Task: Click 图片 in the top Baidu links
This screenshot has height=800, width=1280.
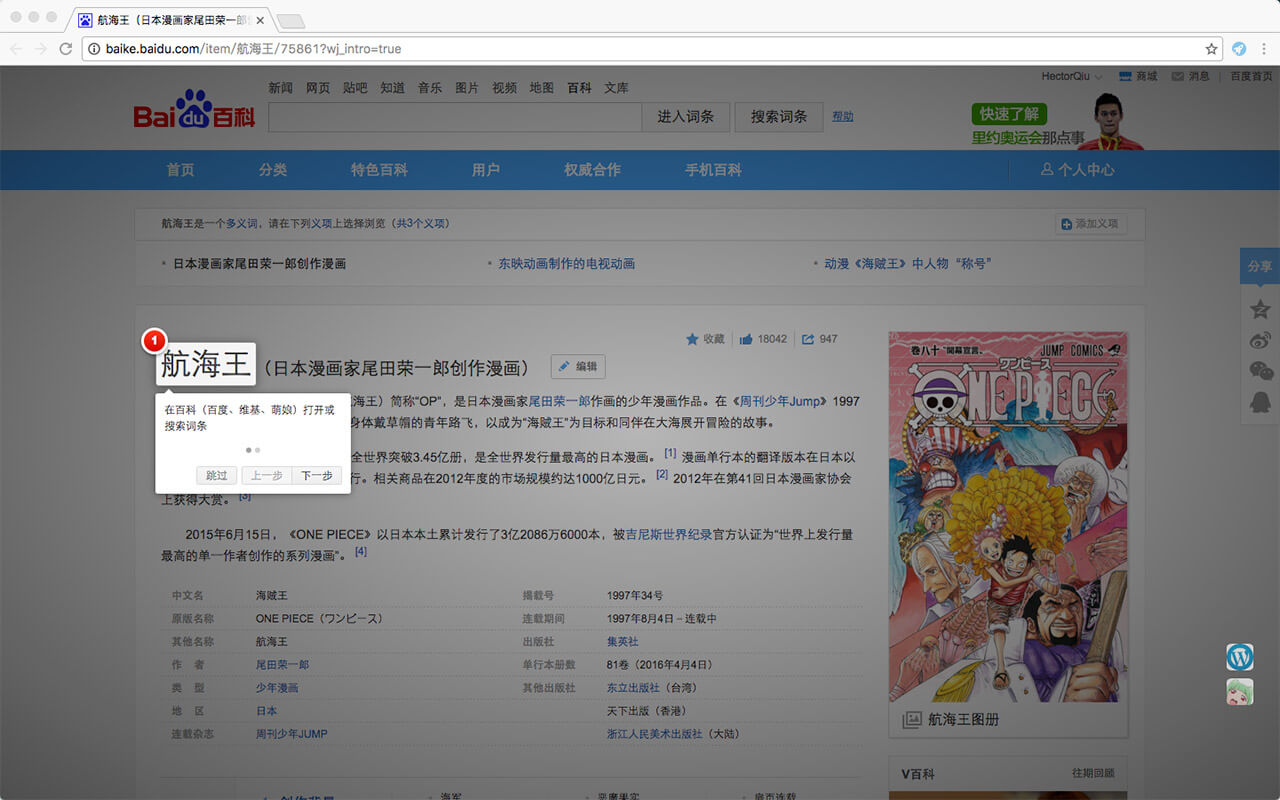Action: [467, 88]
